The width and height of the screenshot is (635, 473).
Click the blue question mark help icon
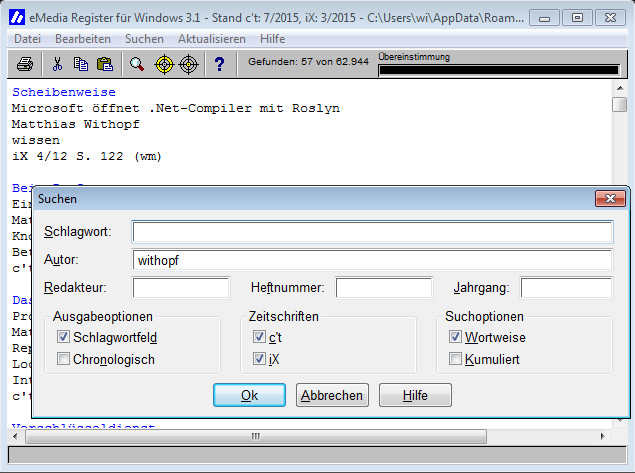coord(219,65)
